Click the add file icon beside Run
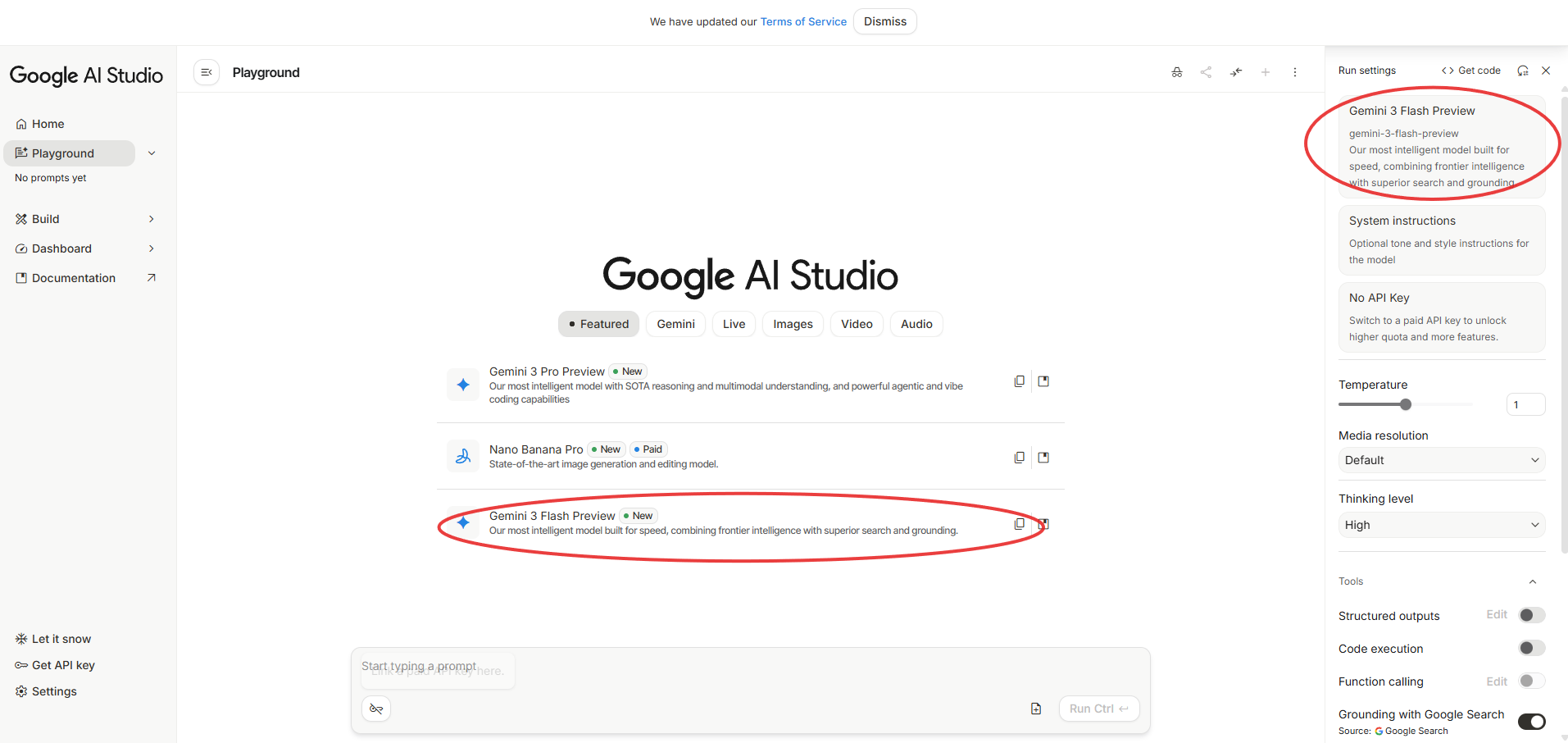 point(1036,709)
